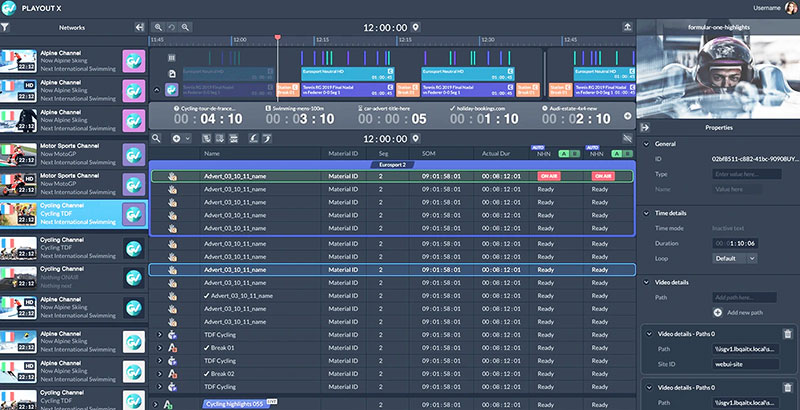Click the hand icon on the ON AIR row
Image resolution: width=800 pixels, height=410 pixels.
(172, 176)
